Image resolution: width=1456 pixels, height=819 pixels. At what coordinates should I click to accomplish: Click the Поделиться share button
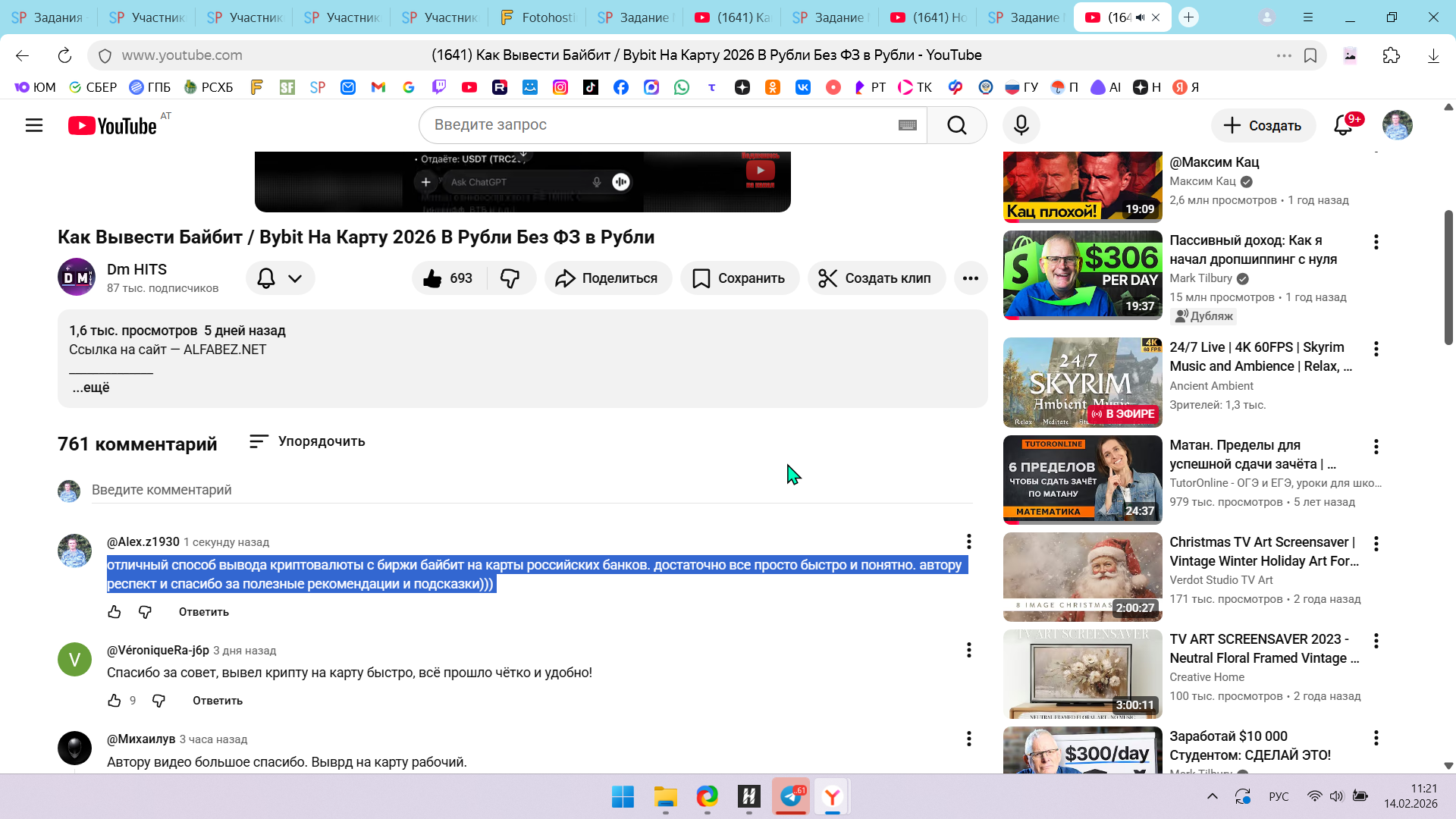[607, 278]
